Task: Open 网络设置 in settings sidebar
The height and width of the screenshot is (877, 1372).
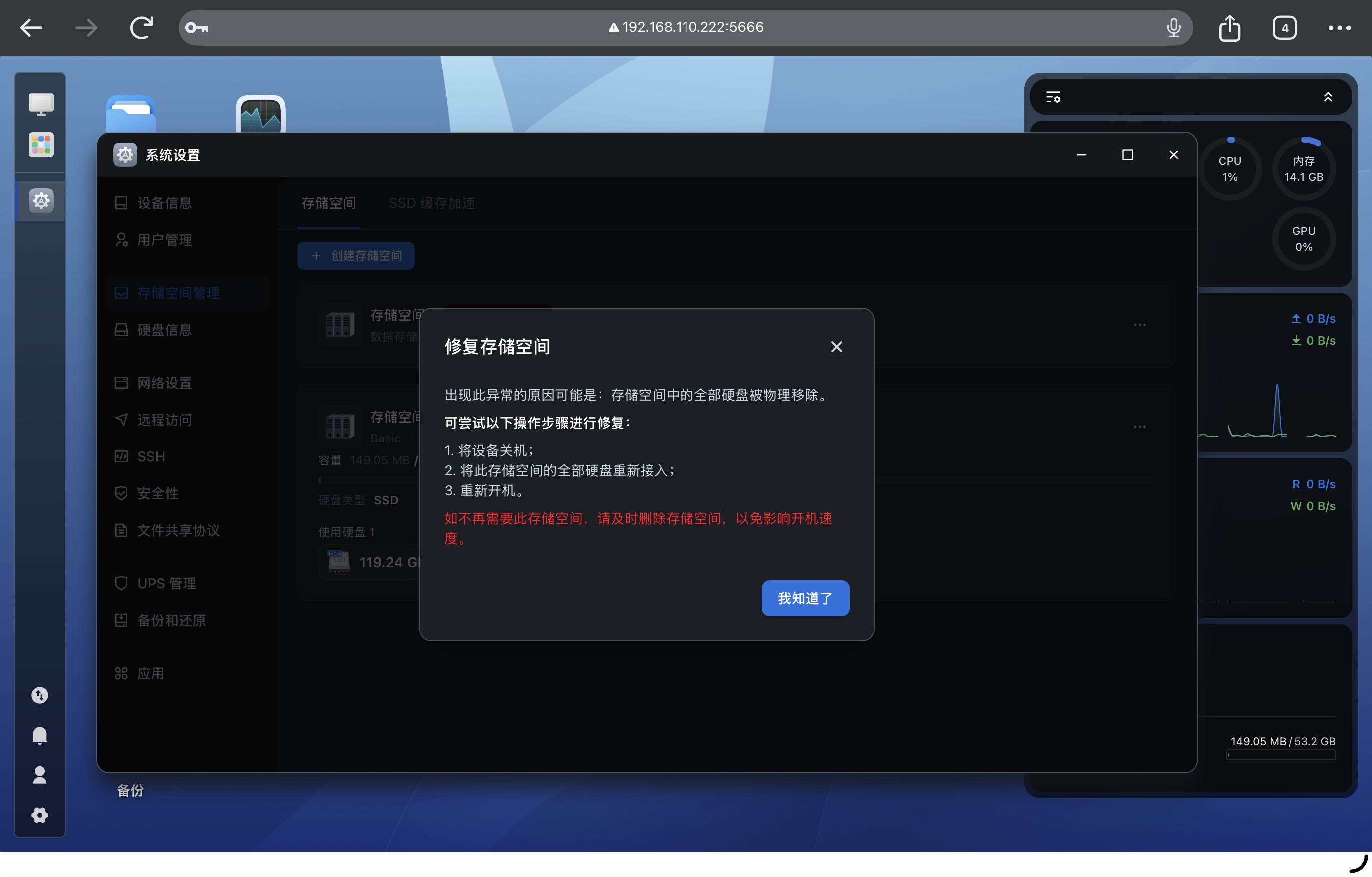Action: coord(187,383)
